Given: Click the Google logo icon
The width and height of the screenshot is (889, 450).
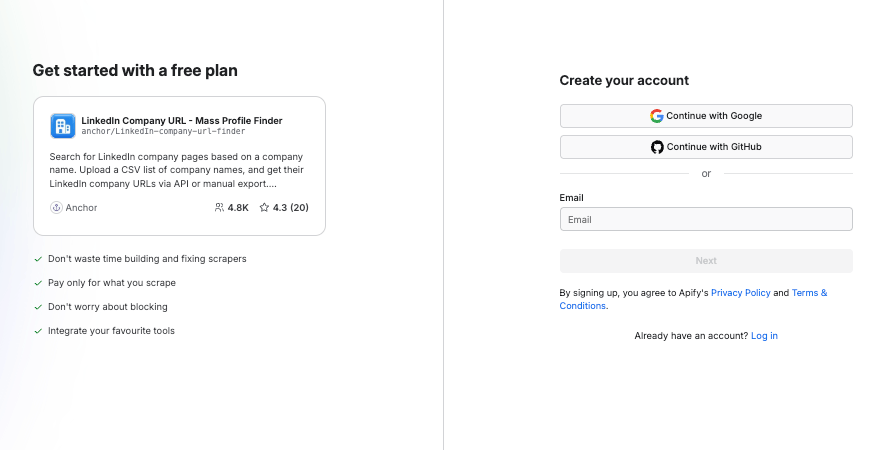Looking at the screenshot, I should (x=657, y=116).
